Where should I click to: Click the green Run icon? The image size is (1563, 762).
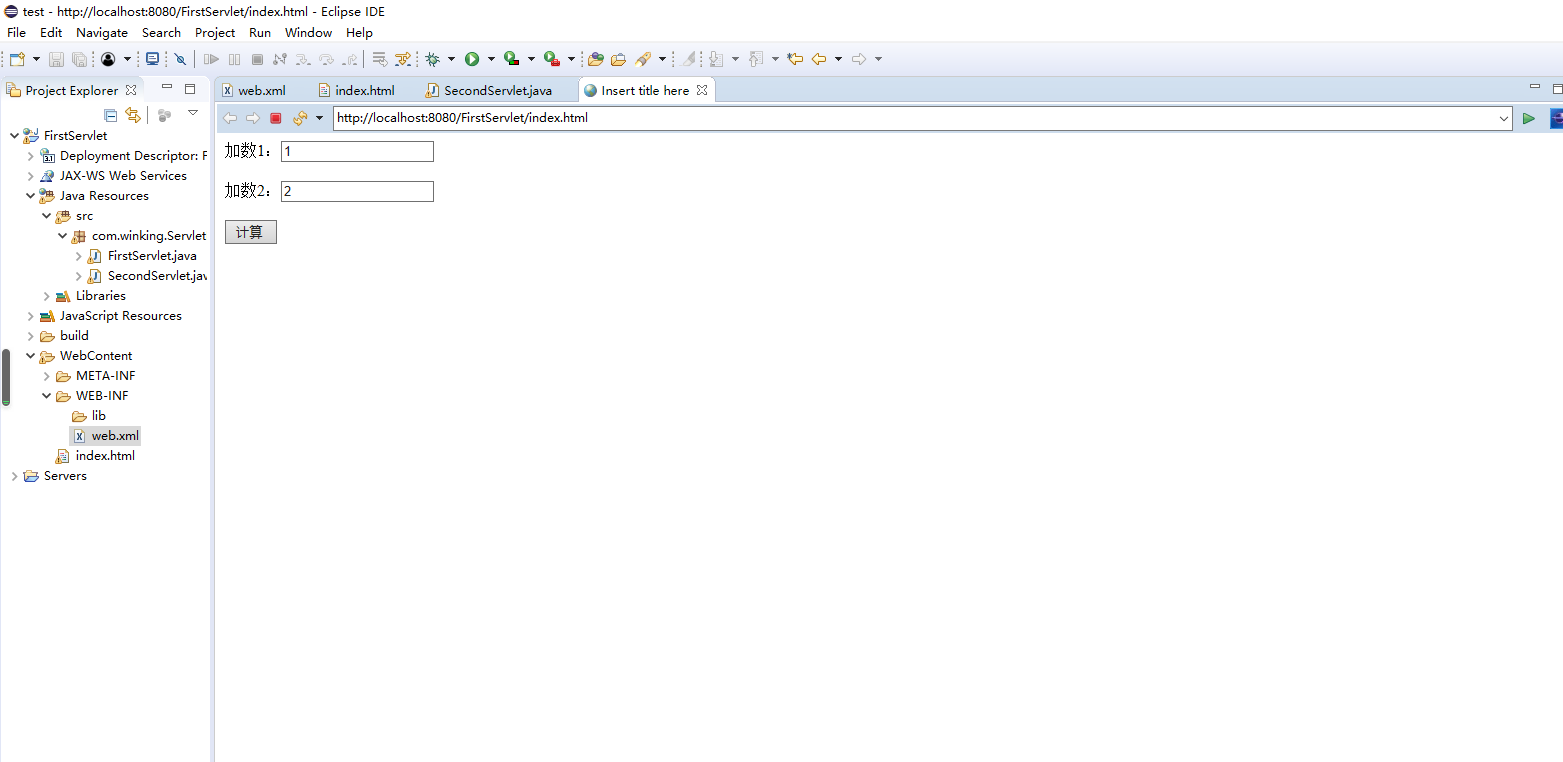coord(472,59)
